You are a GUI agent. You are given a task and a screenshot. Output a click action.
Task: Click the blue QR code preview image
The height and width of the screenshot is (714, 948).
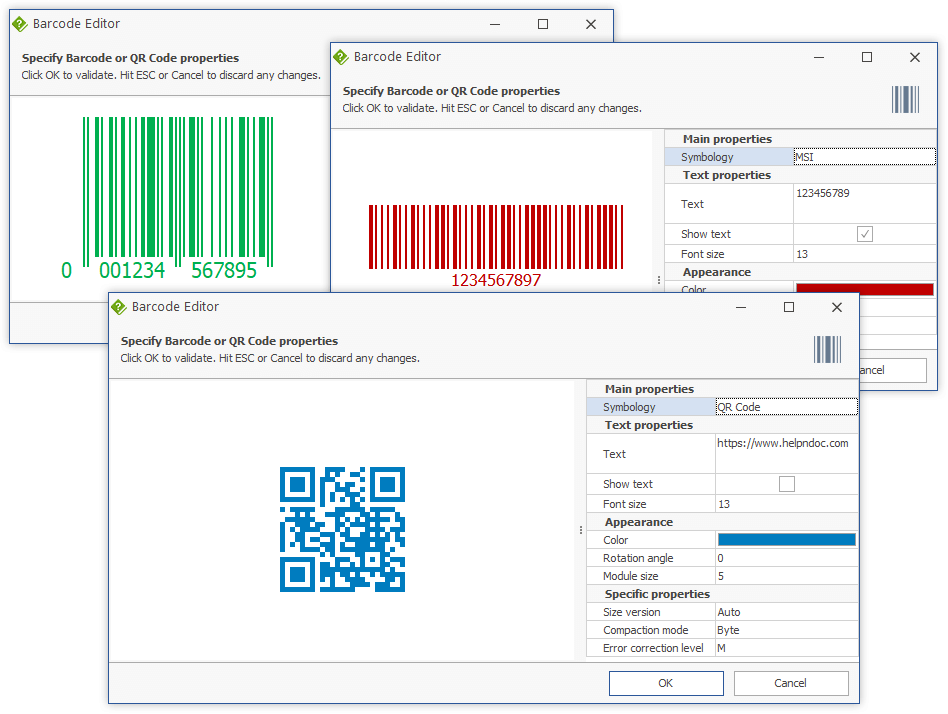[x=342, y=529]
